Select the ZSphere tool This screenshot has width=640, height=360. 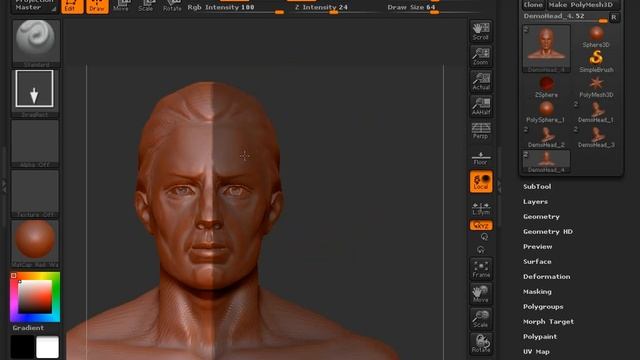point(546,87)
